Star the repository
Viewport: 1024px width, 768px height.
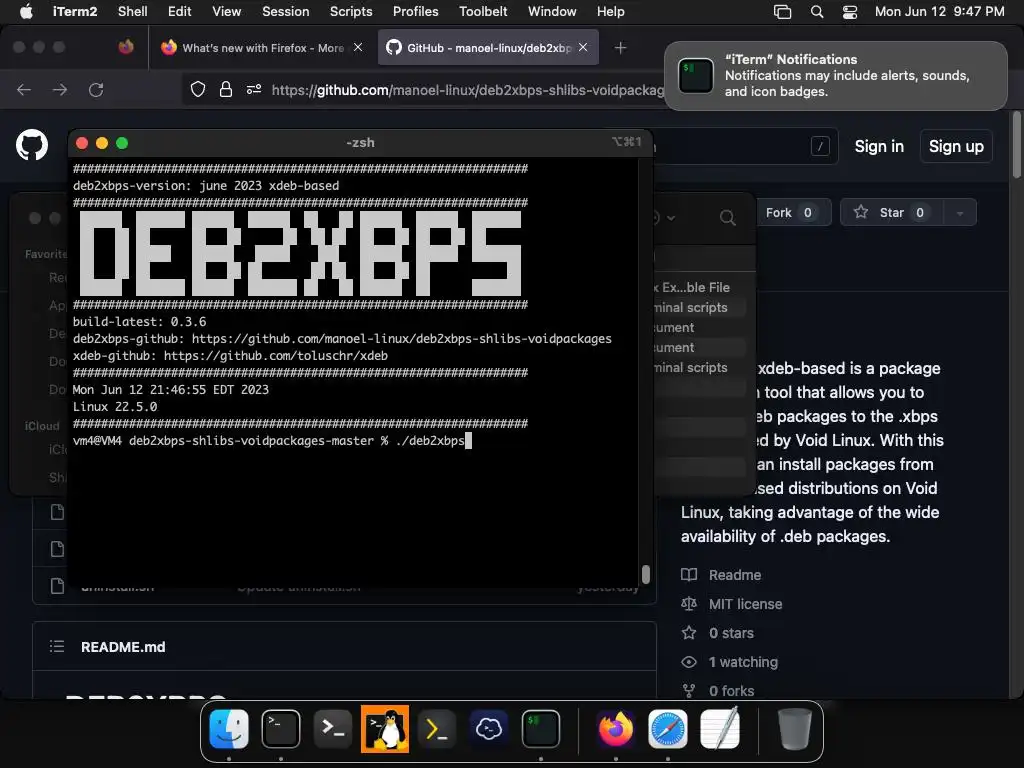coord(892,212)
